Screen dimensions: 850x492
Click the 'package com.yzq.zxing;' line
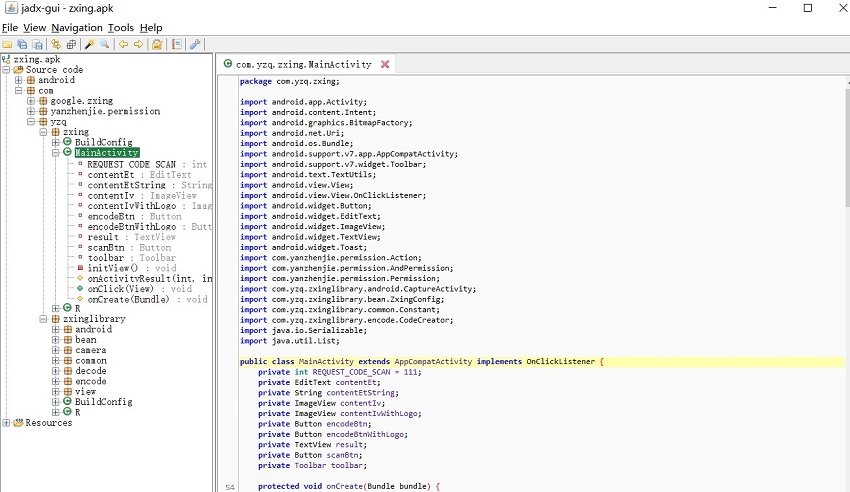click(289, 81)
